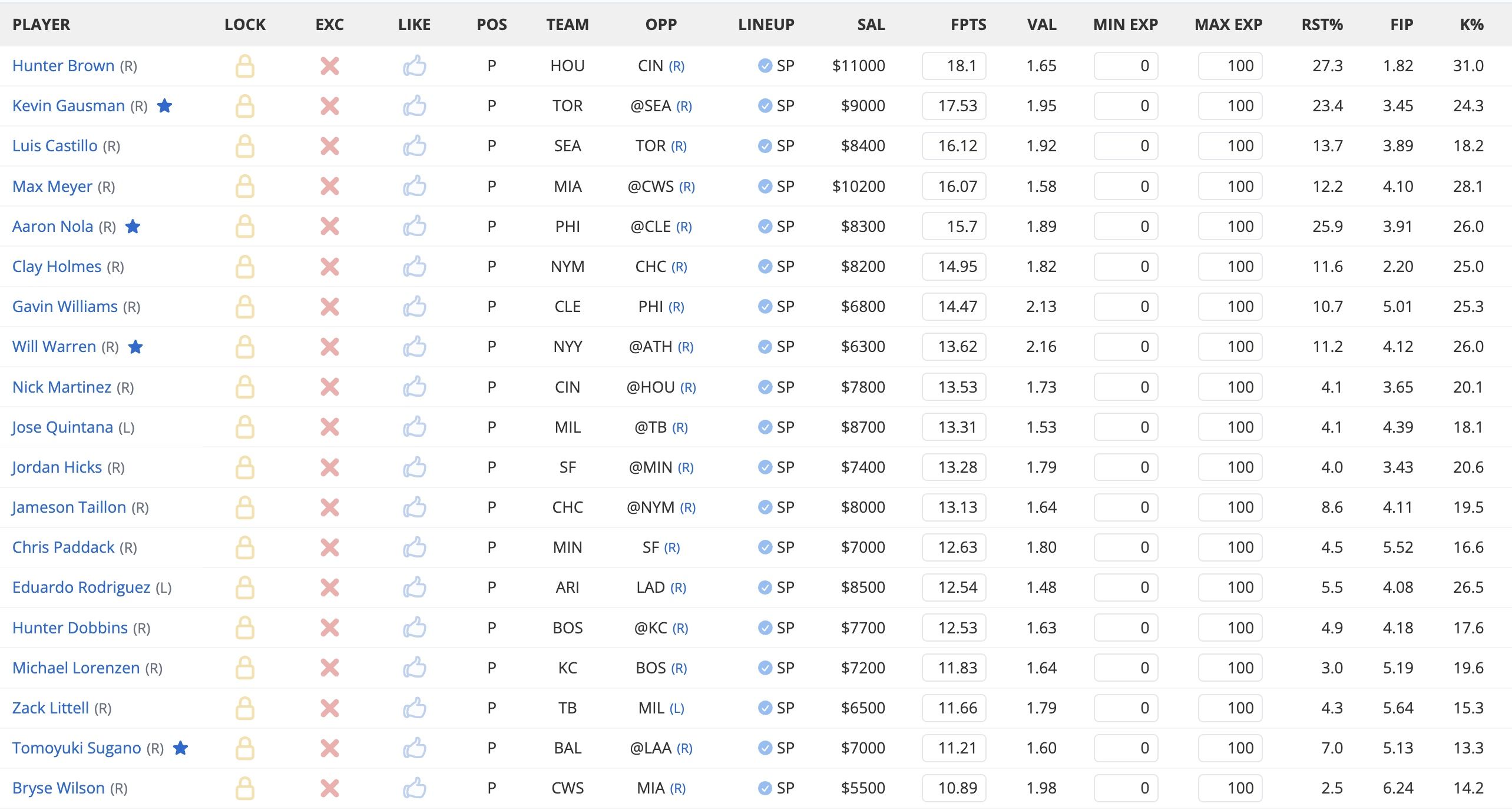Click Hunter Dobbins salary $7700
Image resolution: width=1512 pixels, height=810 pixels.
point(863,628)
